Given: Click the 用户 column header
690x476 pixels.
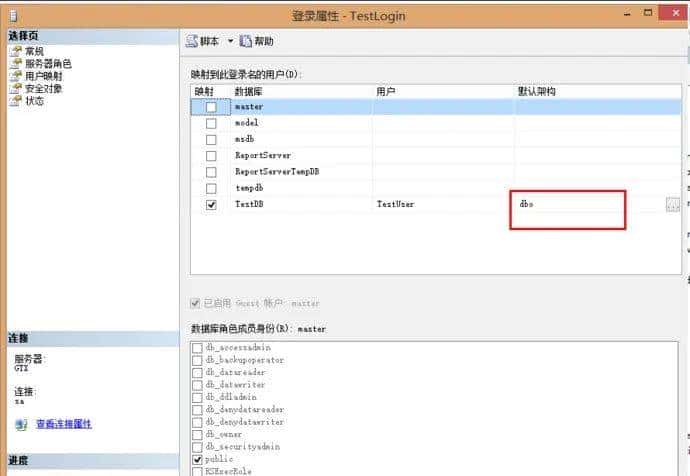Looking at the screenshot, I should click(x=385, y=92).
